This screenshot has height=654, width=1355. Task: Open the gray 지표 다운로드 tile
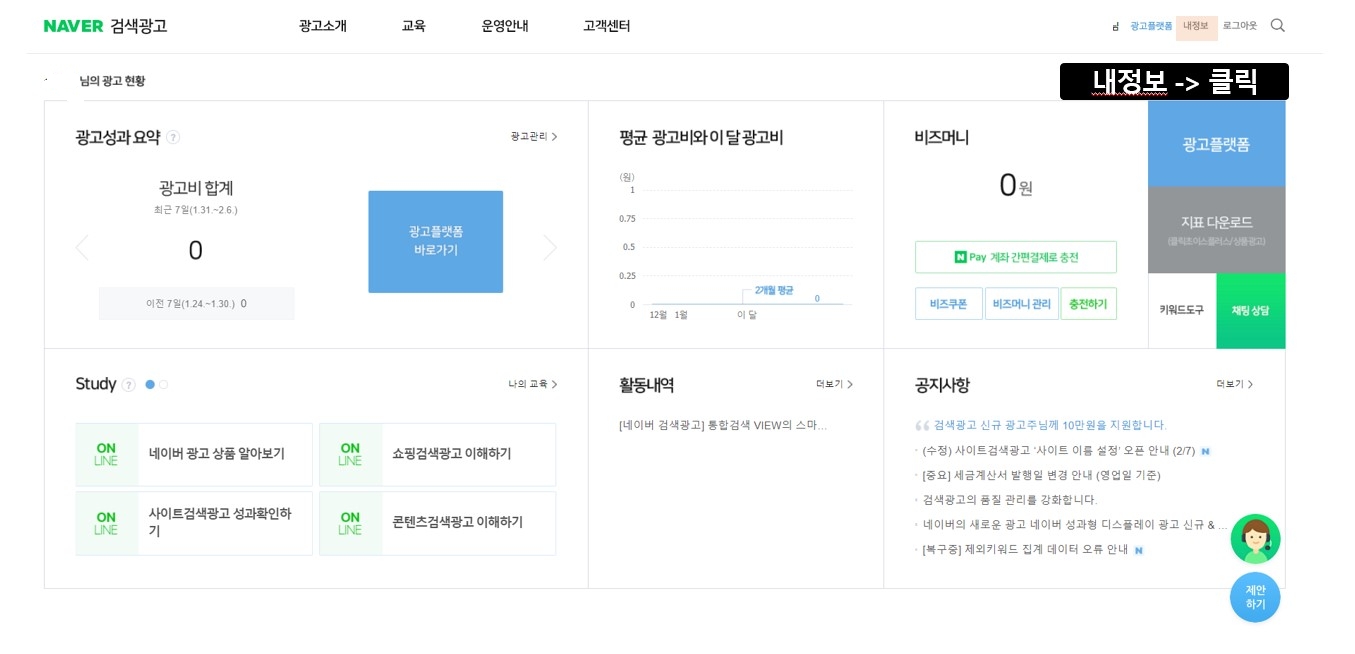[x=1217, y=230]
